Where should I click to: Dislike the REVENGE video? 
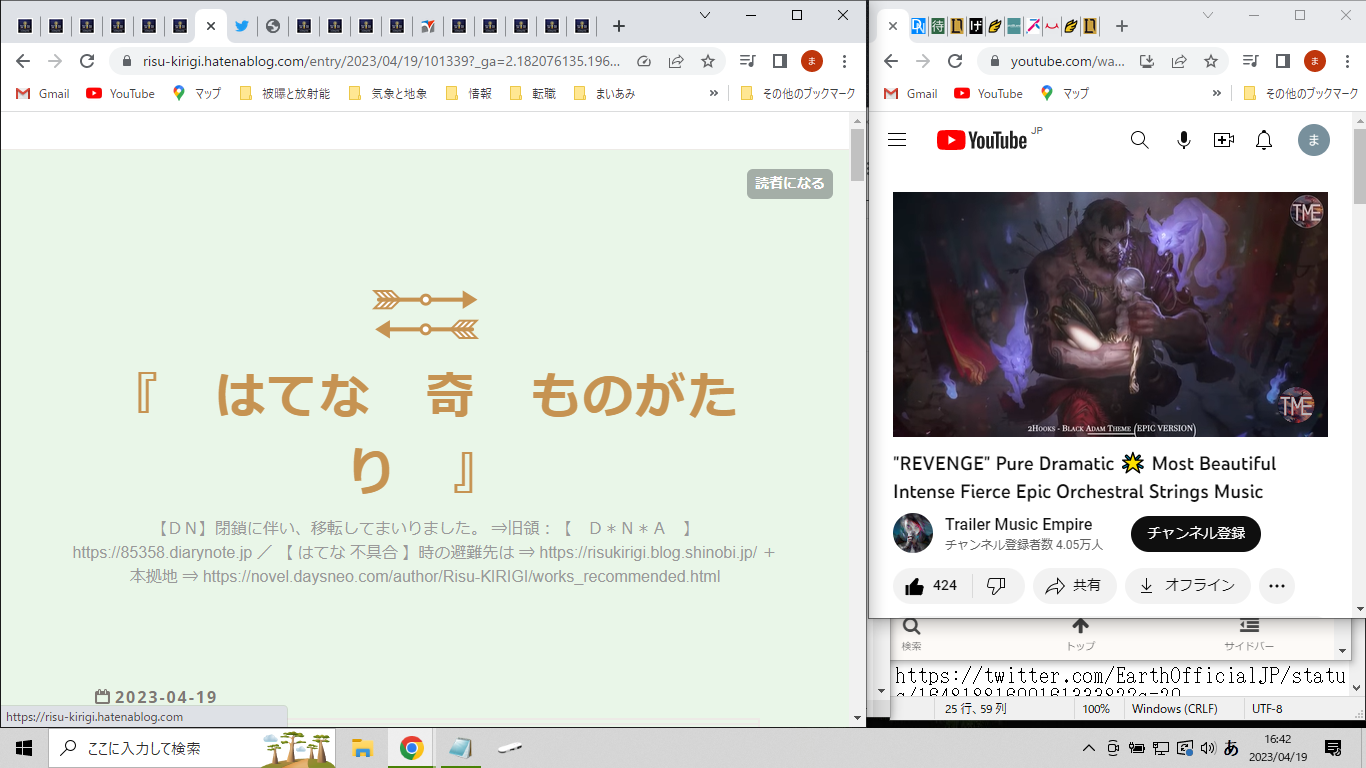(996, 586)
